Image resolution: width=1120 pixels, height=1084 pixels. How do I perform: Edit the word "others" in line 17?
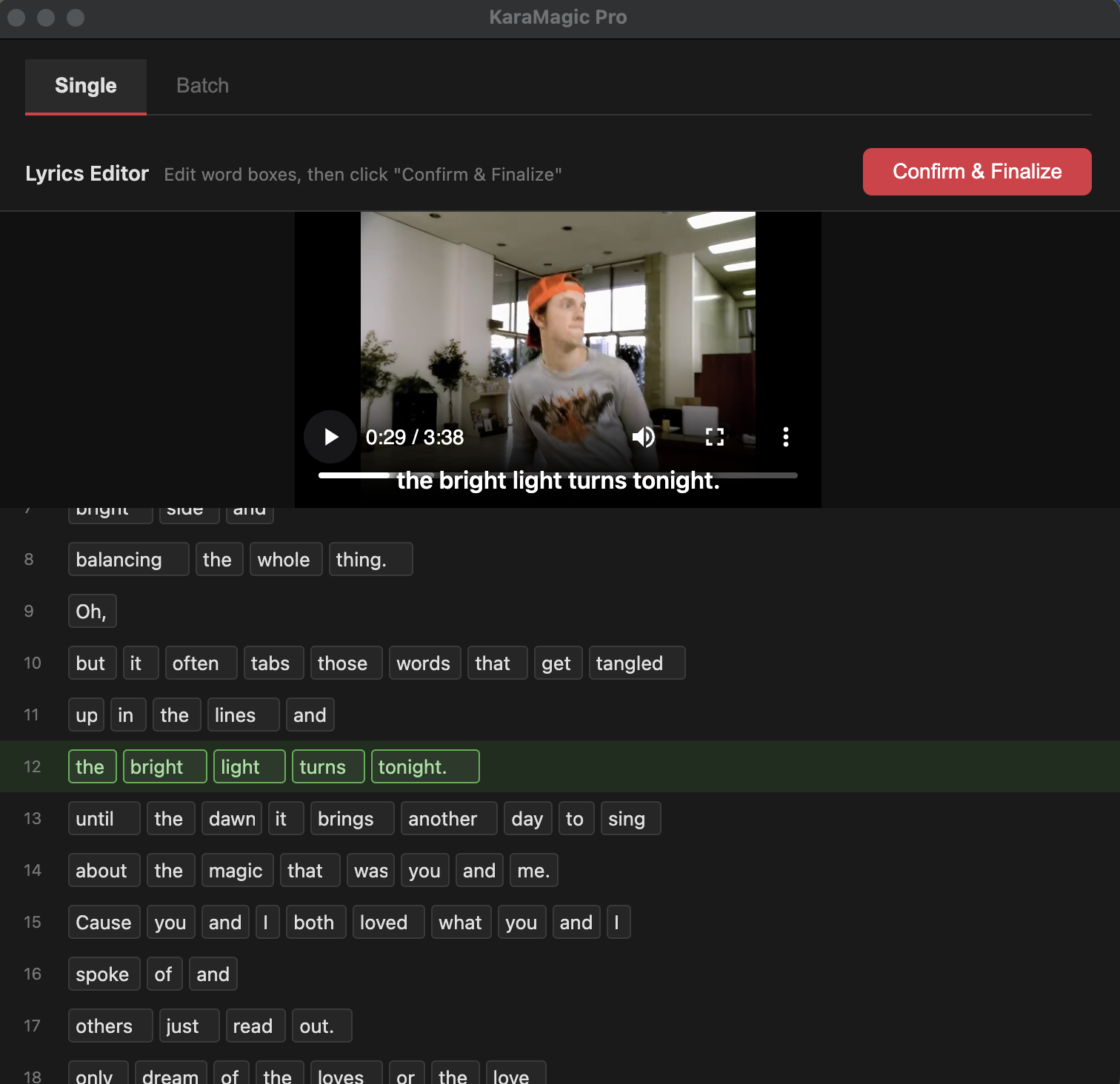110,1026
